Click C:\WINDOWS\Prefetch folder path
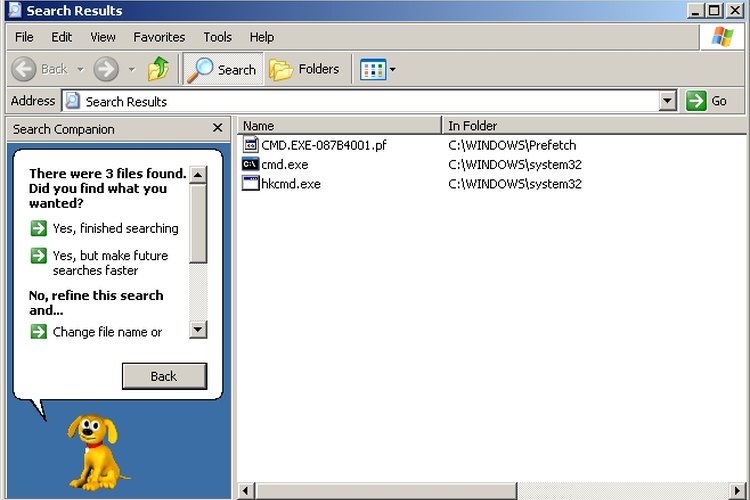Image resolution: width=750 pixels, height=500 pixels. click(x=512, y=145)
